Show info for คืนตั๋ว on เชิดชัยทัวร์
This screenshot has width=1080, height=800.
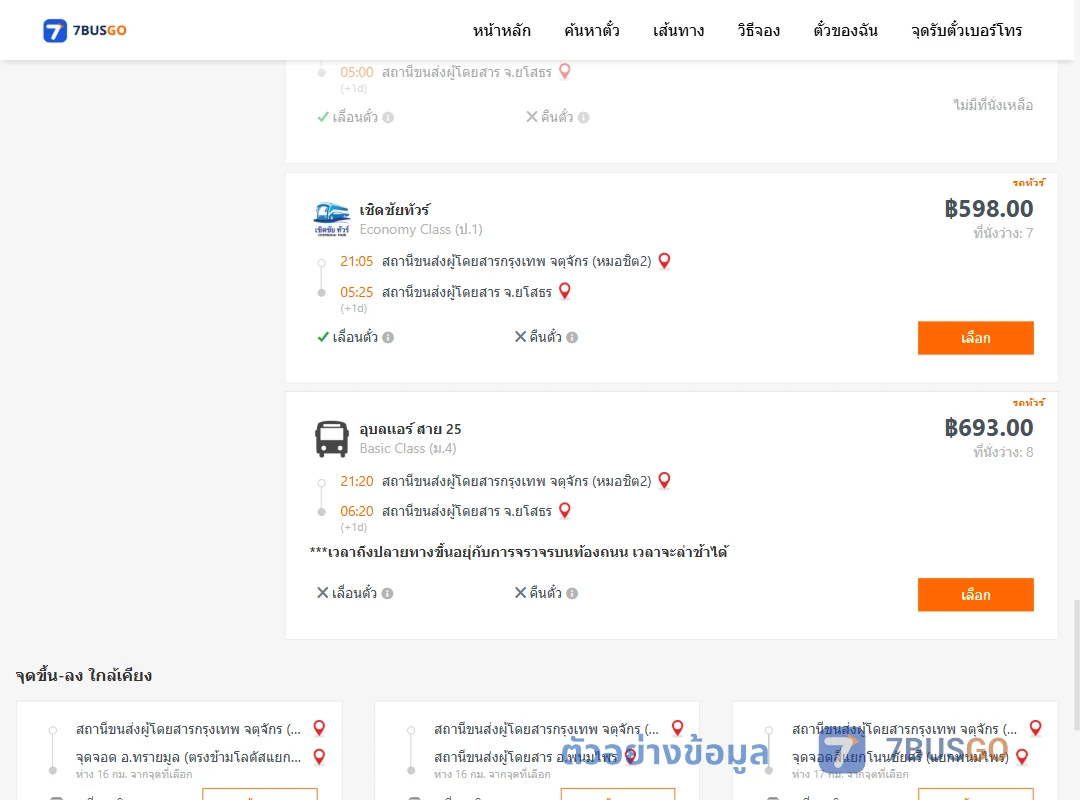pos(572,338)
